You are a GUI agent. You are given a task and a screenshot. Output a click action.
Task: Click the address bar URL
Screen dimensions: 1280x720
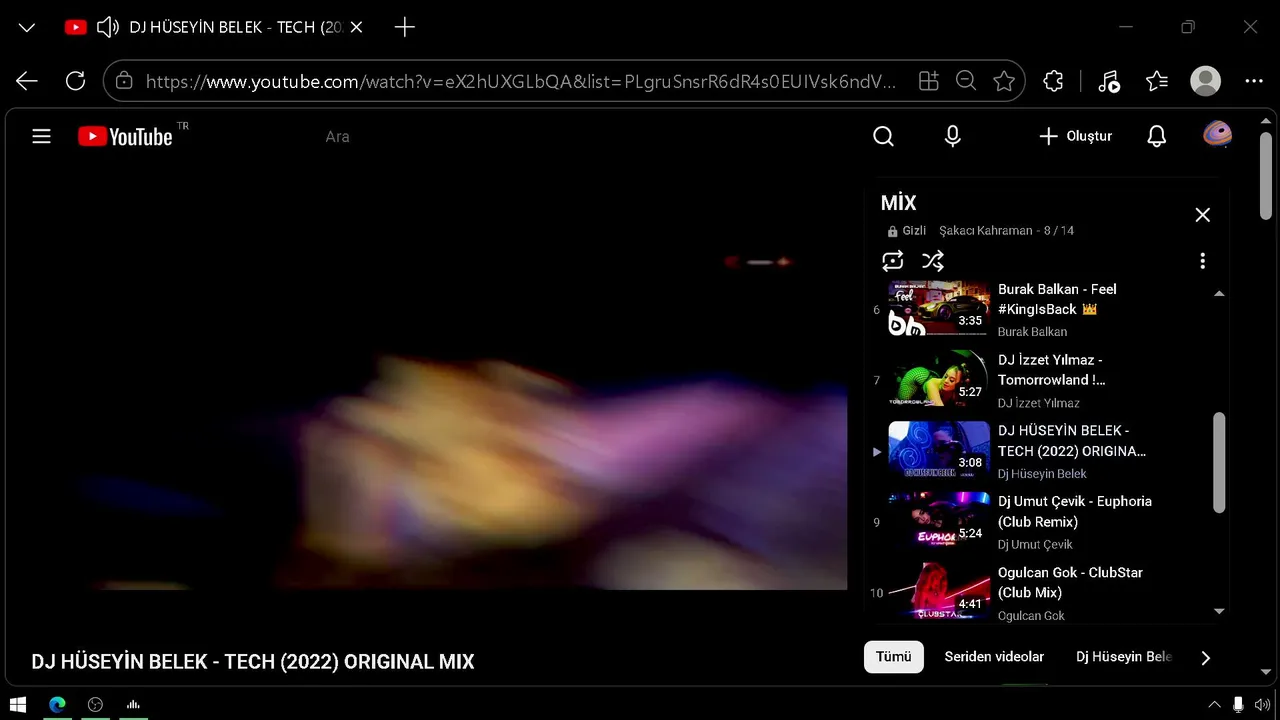click(x=520, y=81)
